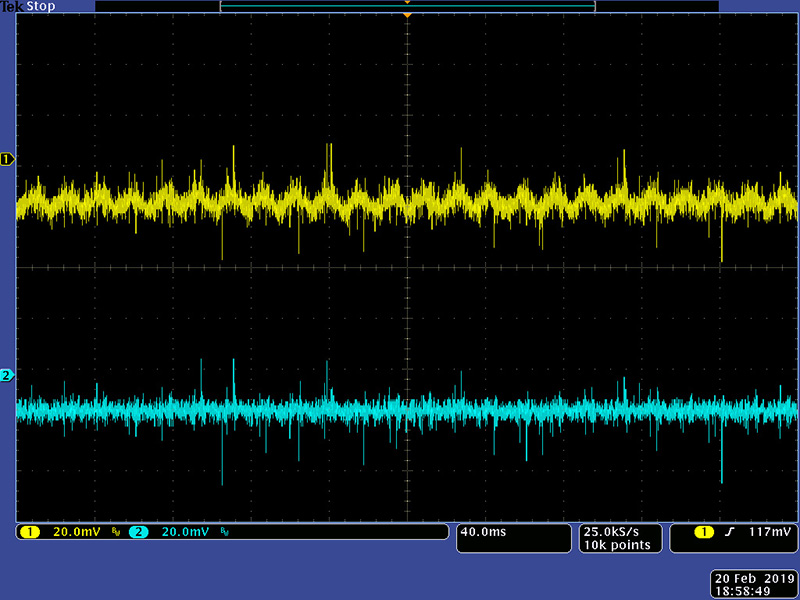
Task: Click the trigger source channel 1 badge
Action: click(x=704, y=532)
